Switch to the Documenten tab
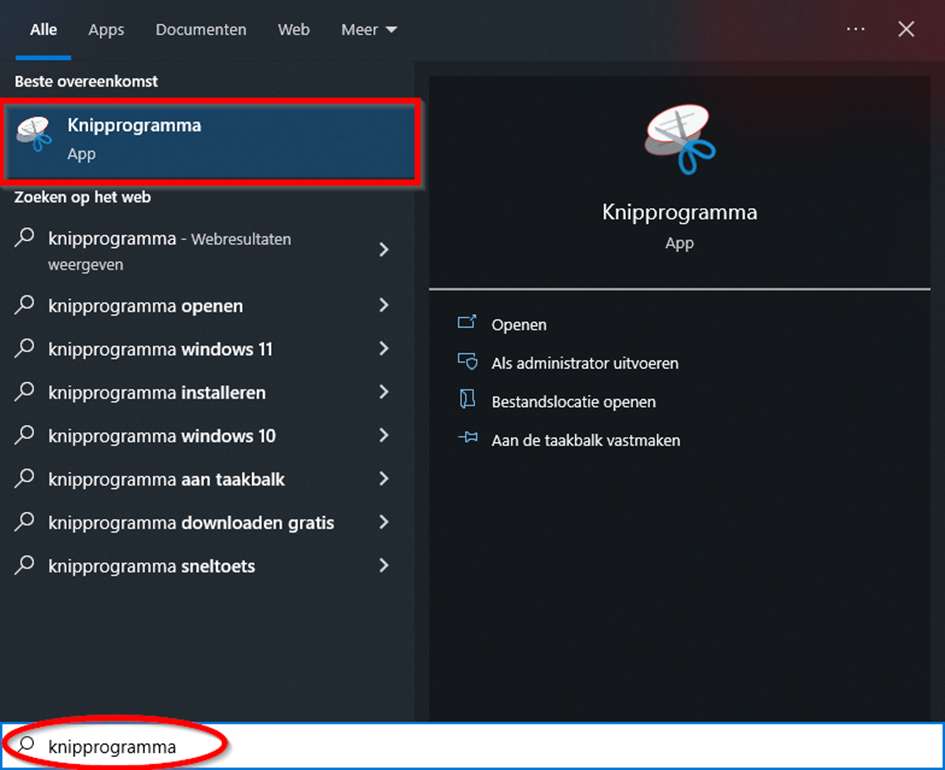This screenshot has width=945, height=770. click(201, 30)
